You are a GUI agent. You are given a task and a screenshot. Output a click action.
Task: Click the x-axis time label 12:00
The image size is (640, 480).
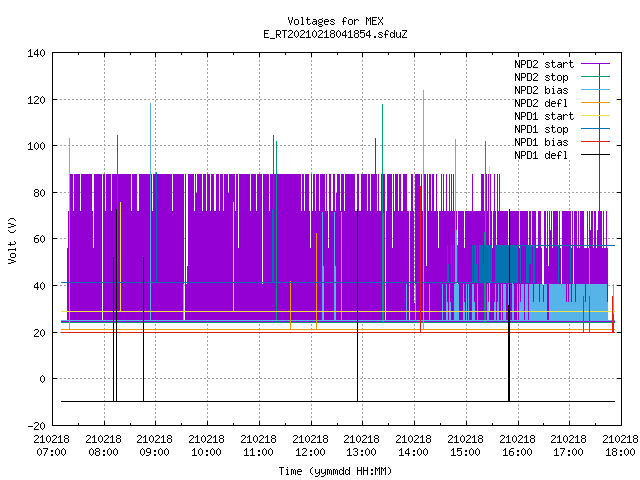click(x=311, y=453)
